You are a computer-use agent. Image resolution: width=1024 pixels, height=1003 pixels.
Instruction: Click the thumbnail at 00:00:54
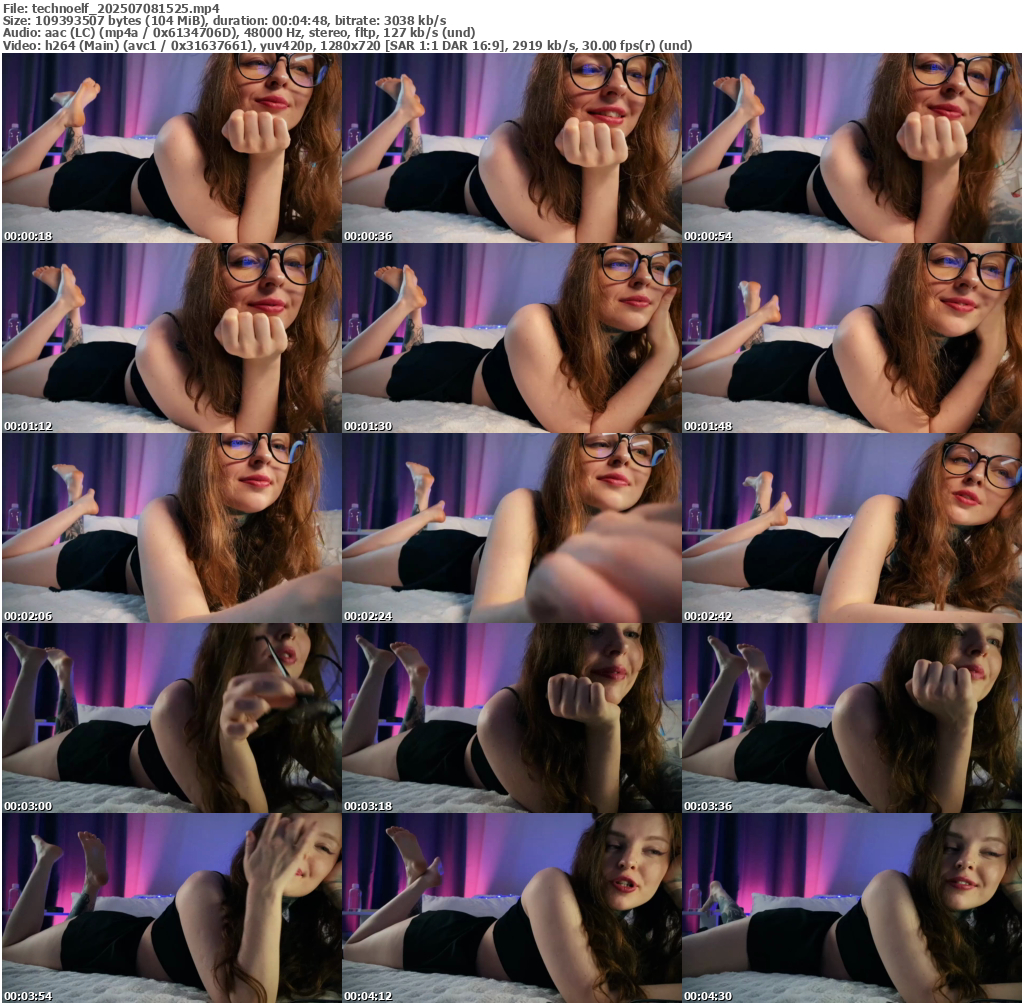coord(852,148)
